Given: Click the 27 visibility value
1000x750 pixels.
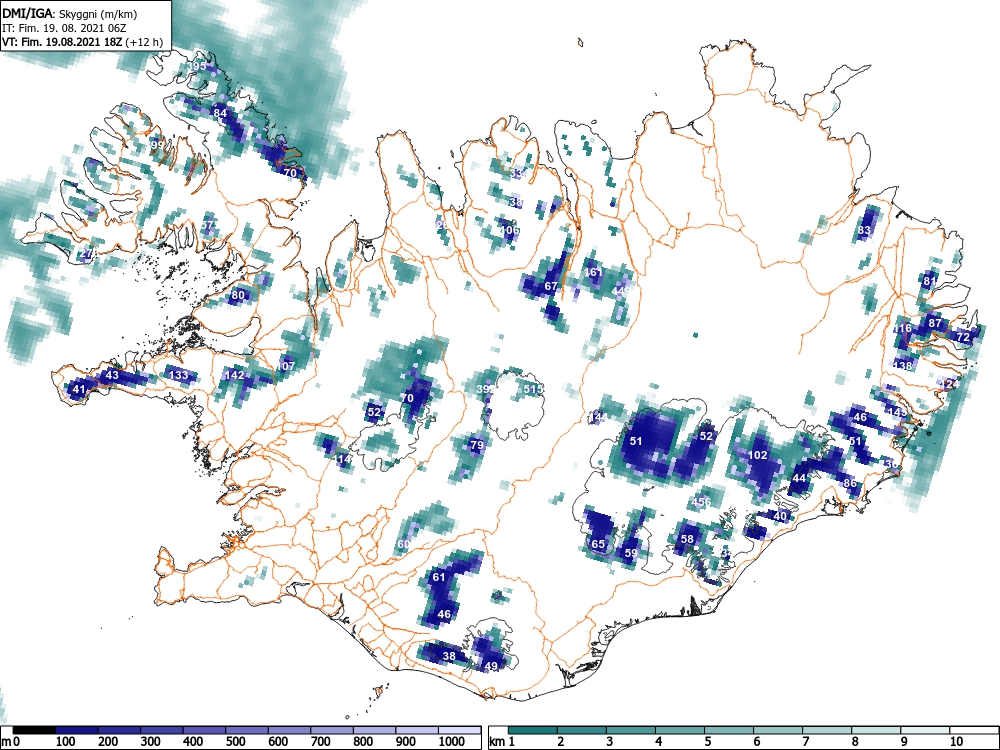Looking at the screenshot, I should pyautogui.click(x=85, y=254).
